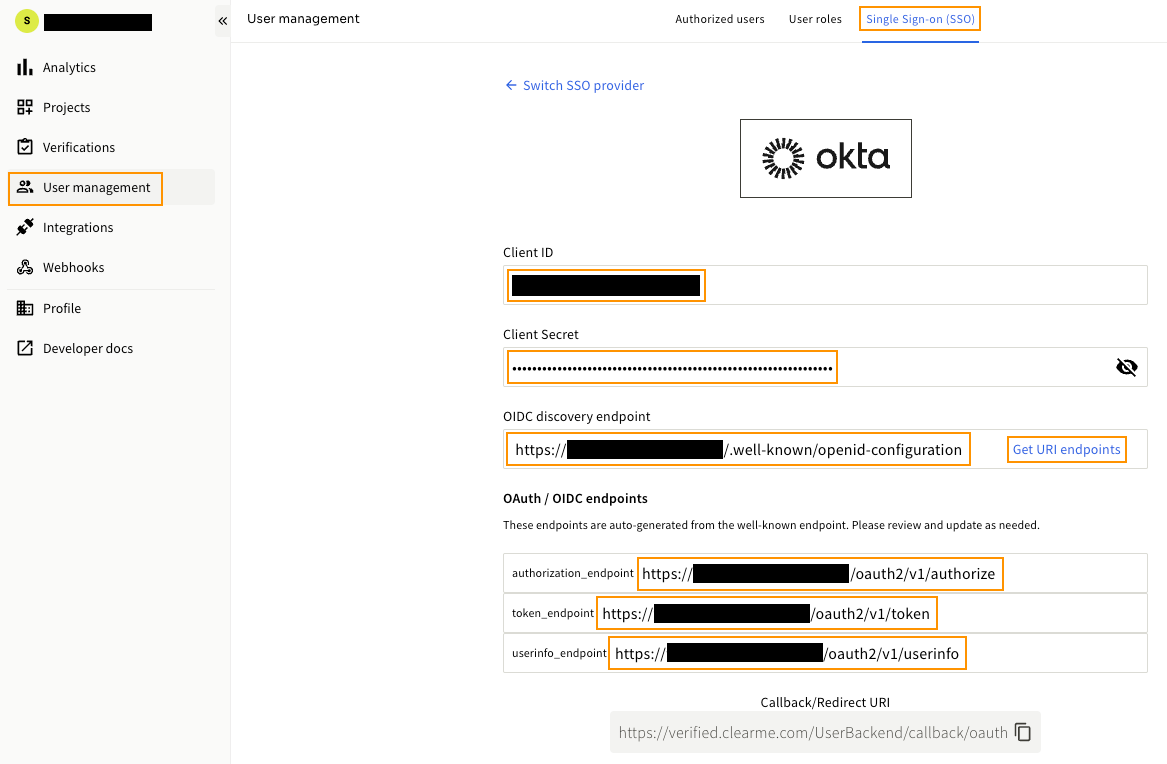Image resolution: width=1167 pixels, height=764 pixels.
Task: Click the Developer docs external link icon
Action: 25,348
